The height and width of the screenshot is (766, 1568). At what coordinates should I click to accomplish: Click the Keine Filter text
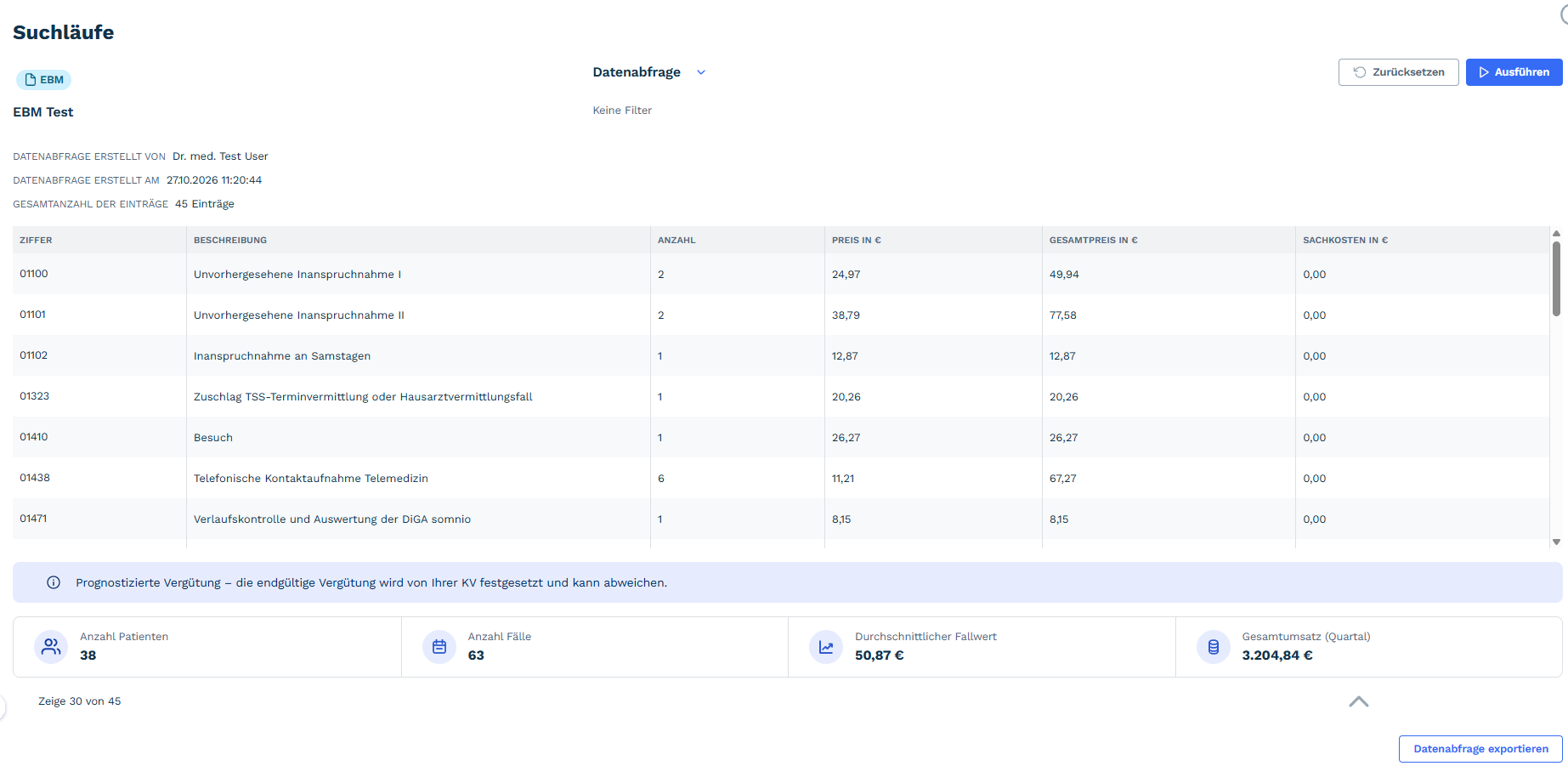(x=622, y=111)
